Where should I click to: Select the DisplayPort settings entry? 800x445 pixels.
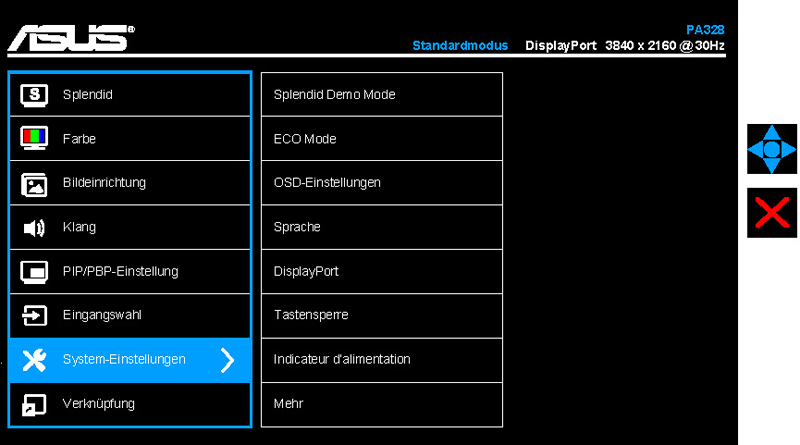click(x=382, y=271)
